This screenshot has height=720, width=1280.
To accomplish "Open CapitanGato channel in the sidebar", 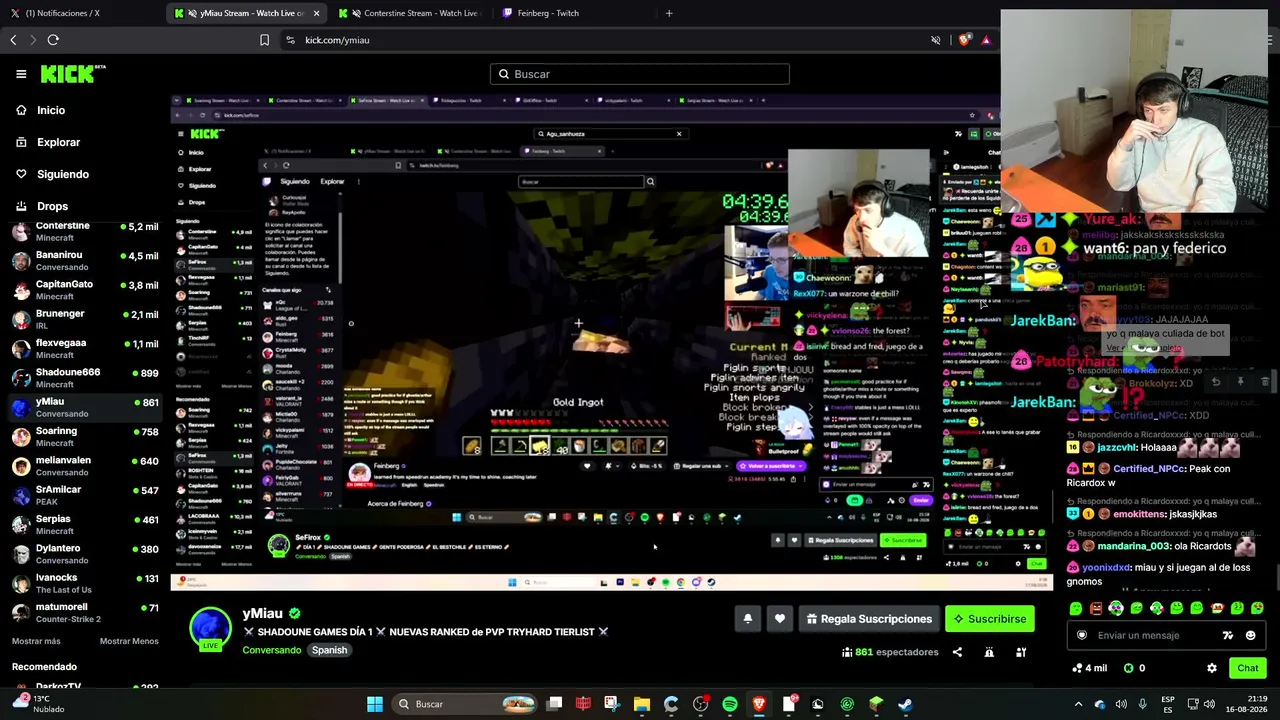I will coord(85,290).
